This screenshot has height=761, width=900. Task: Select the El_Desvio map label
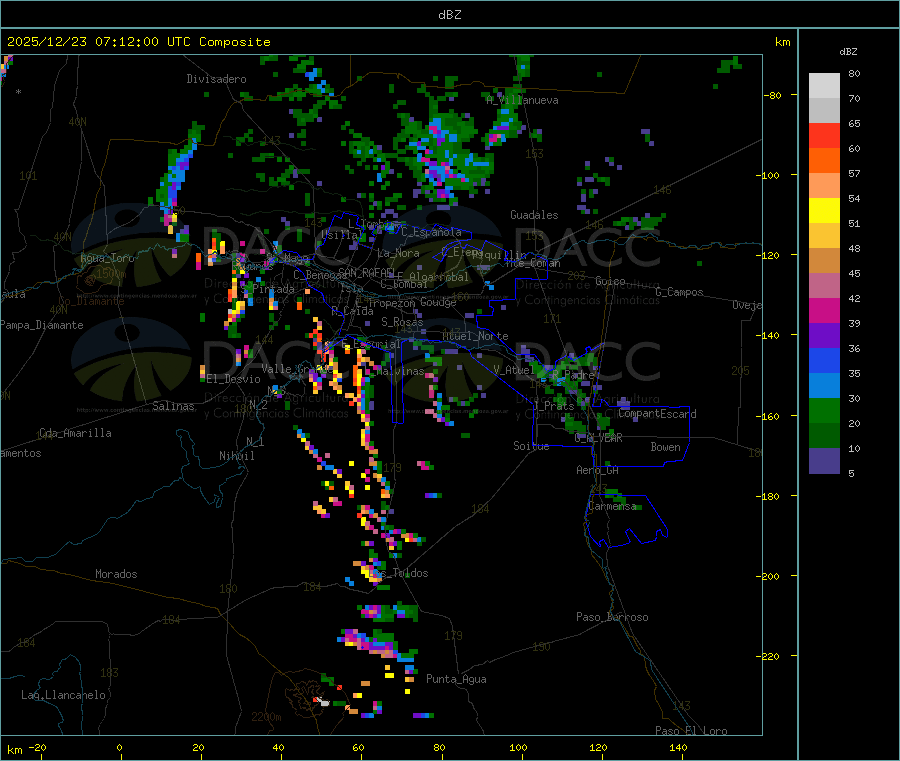233,379
